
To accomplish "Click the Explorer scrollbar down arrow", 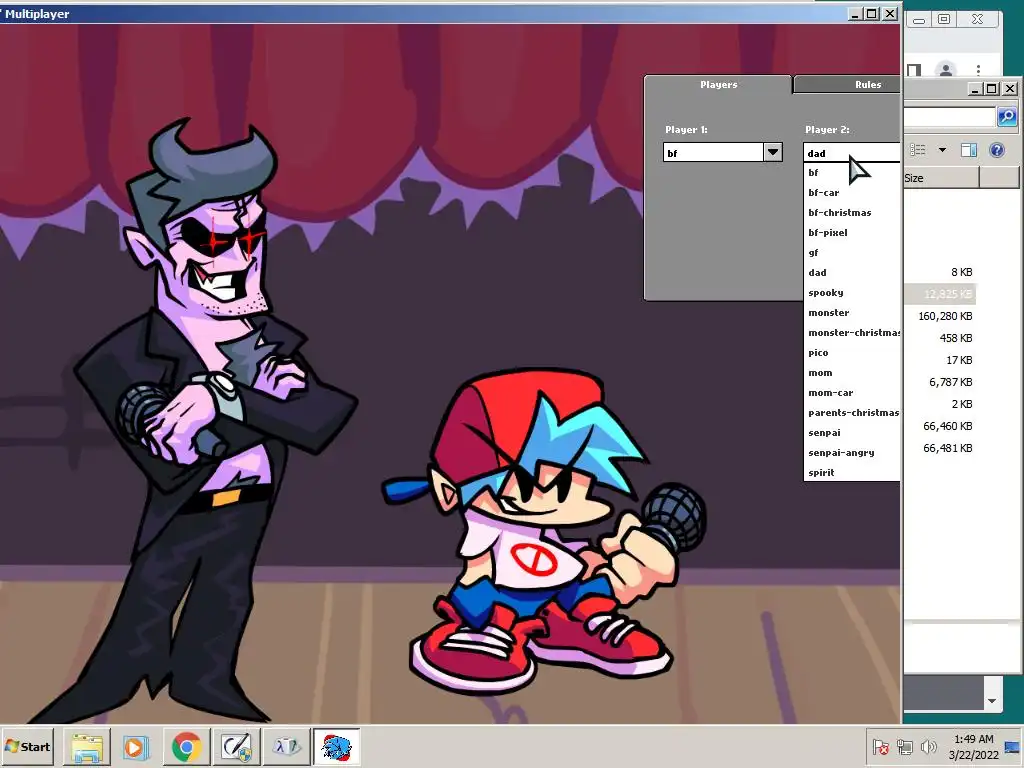I will [x=992, y=701].
